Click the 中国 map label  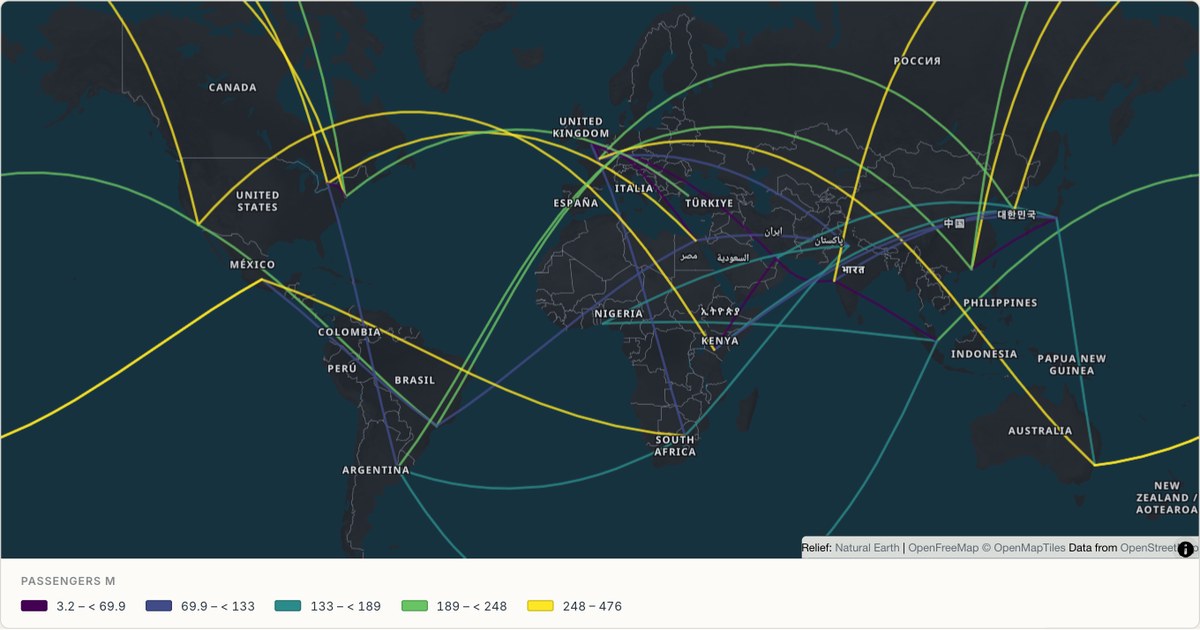click(x=955, y=224)
